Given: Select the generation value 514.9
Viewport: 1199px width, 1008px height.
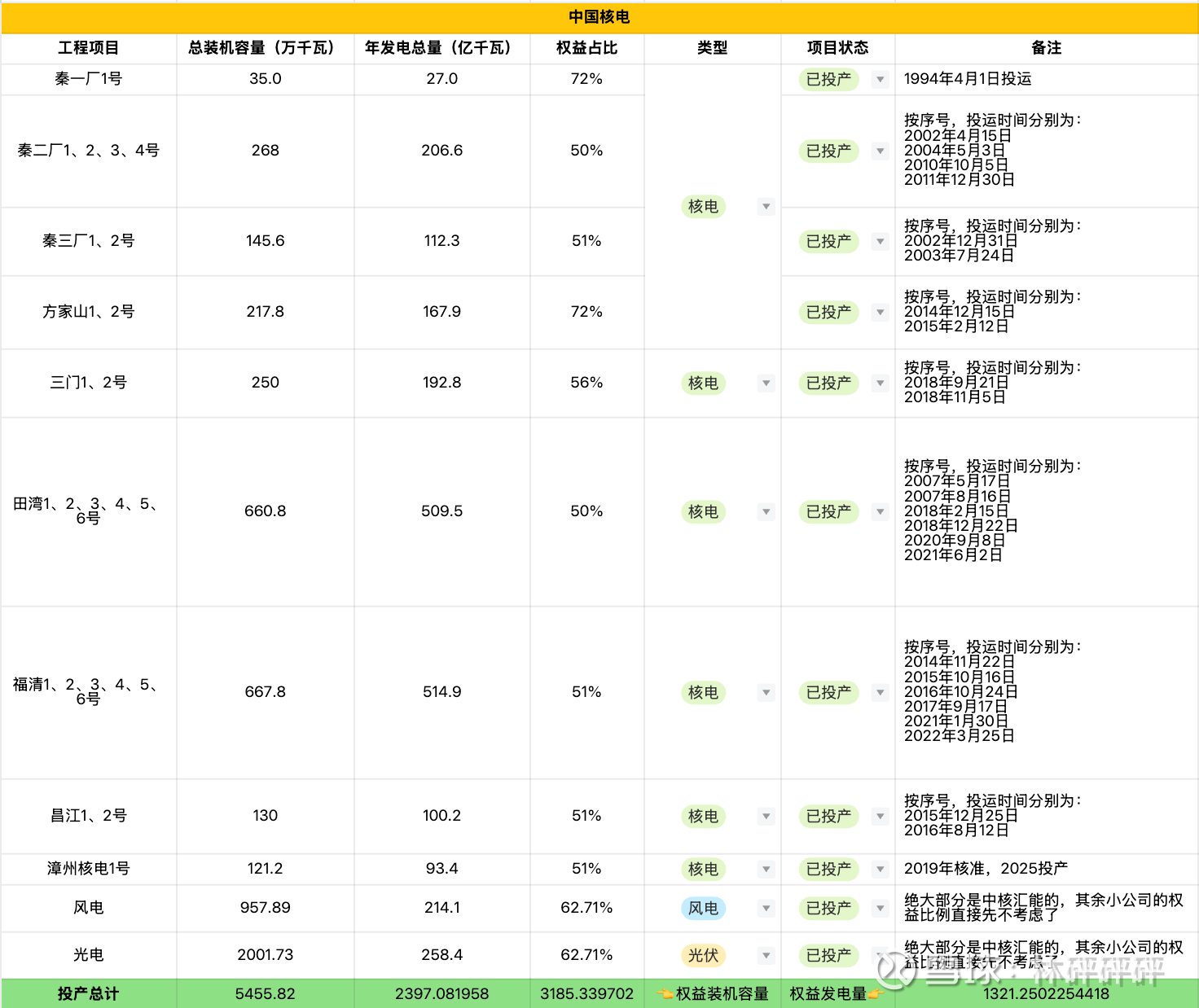Looking at the screenshot, I should [x=442, y=692].
